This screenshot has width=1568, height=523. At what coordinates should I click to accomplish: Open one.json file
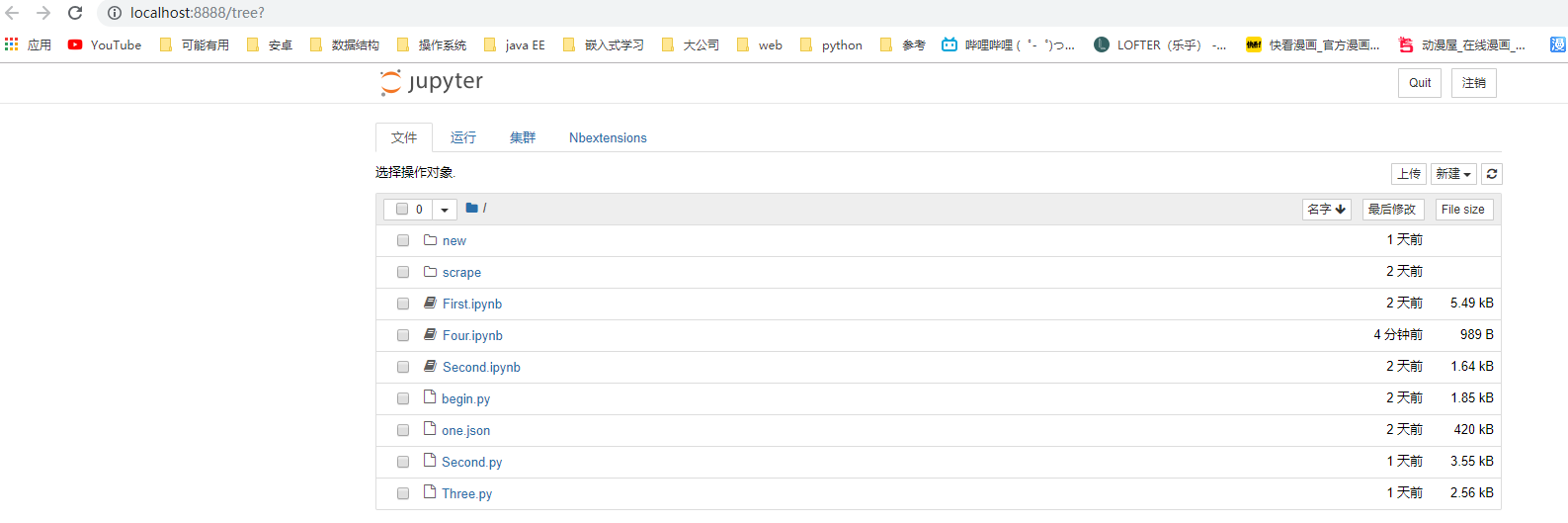(x=465, y=430)
